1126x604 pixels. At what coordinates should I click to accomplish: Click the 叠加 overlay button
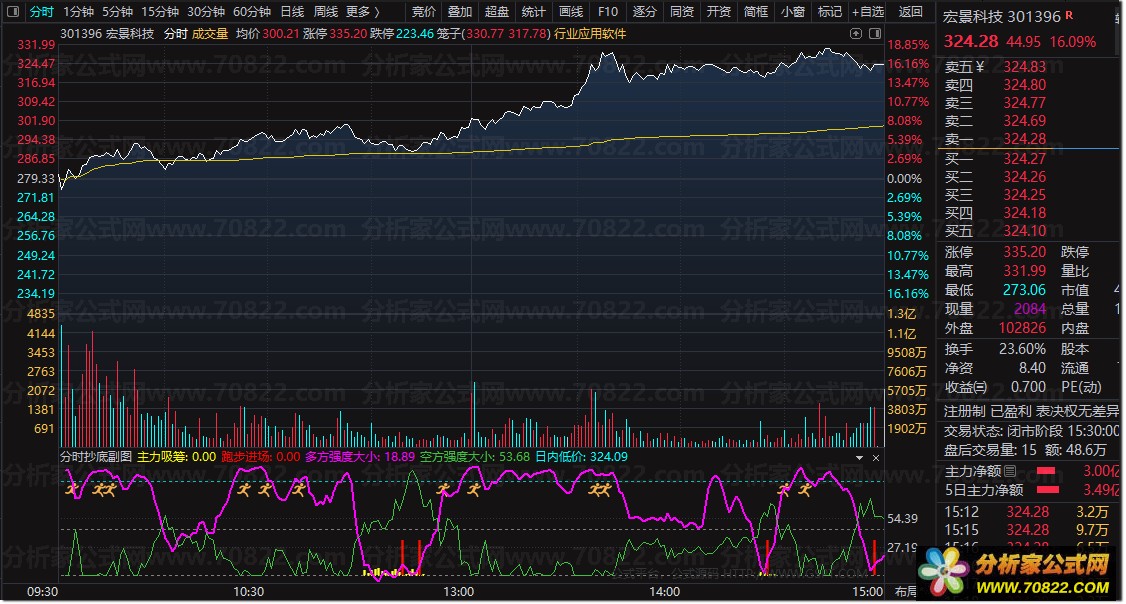point(460,11)
